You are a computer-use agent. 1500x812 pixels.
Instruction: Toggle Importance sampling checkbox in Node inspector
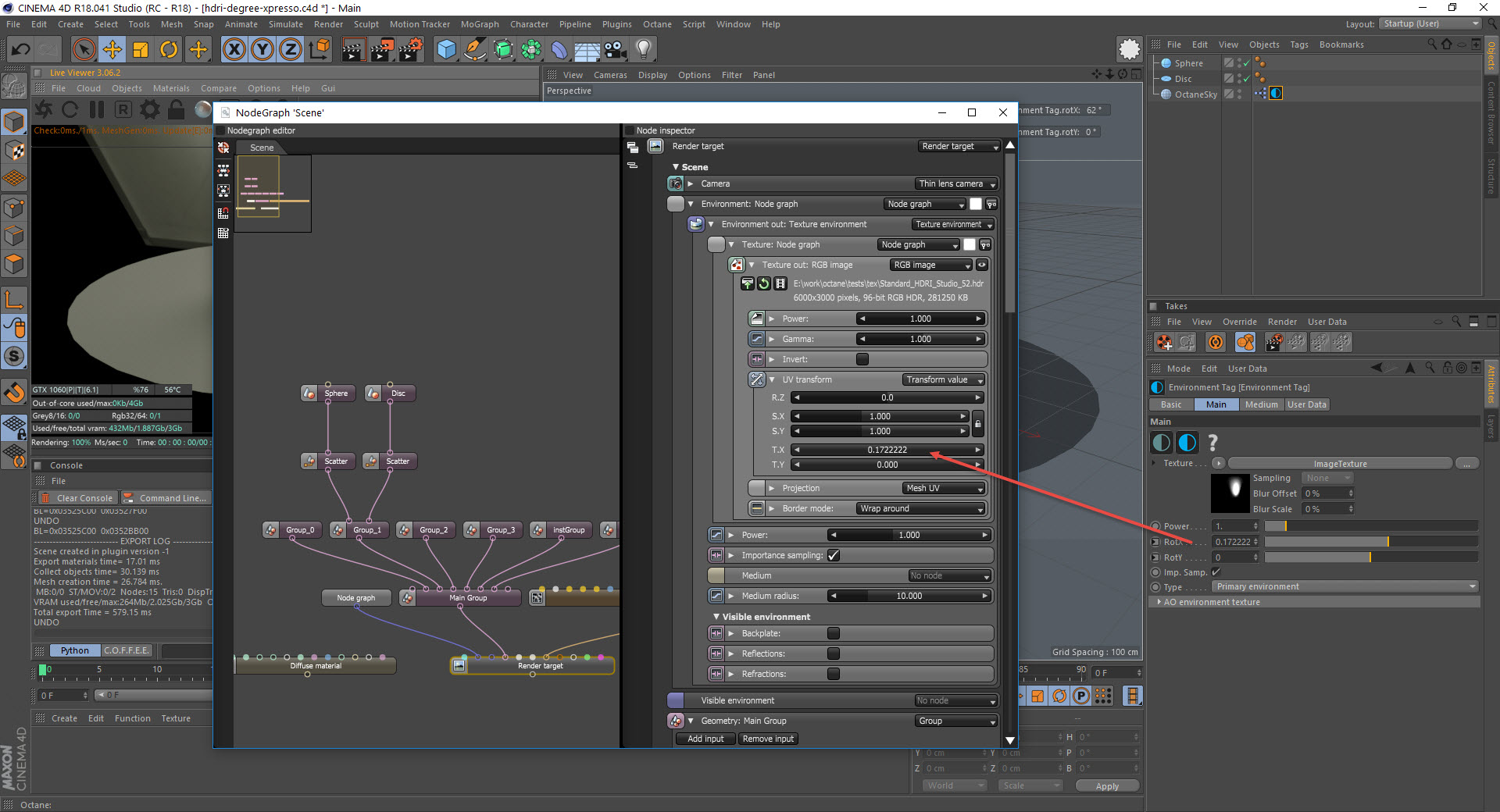coord(834,555)
